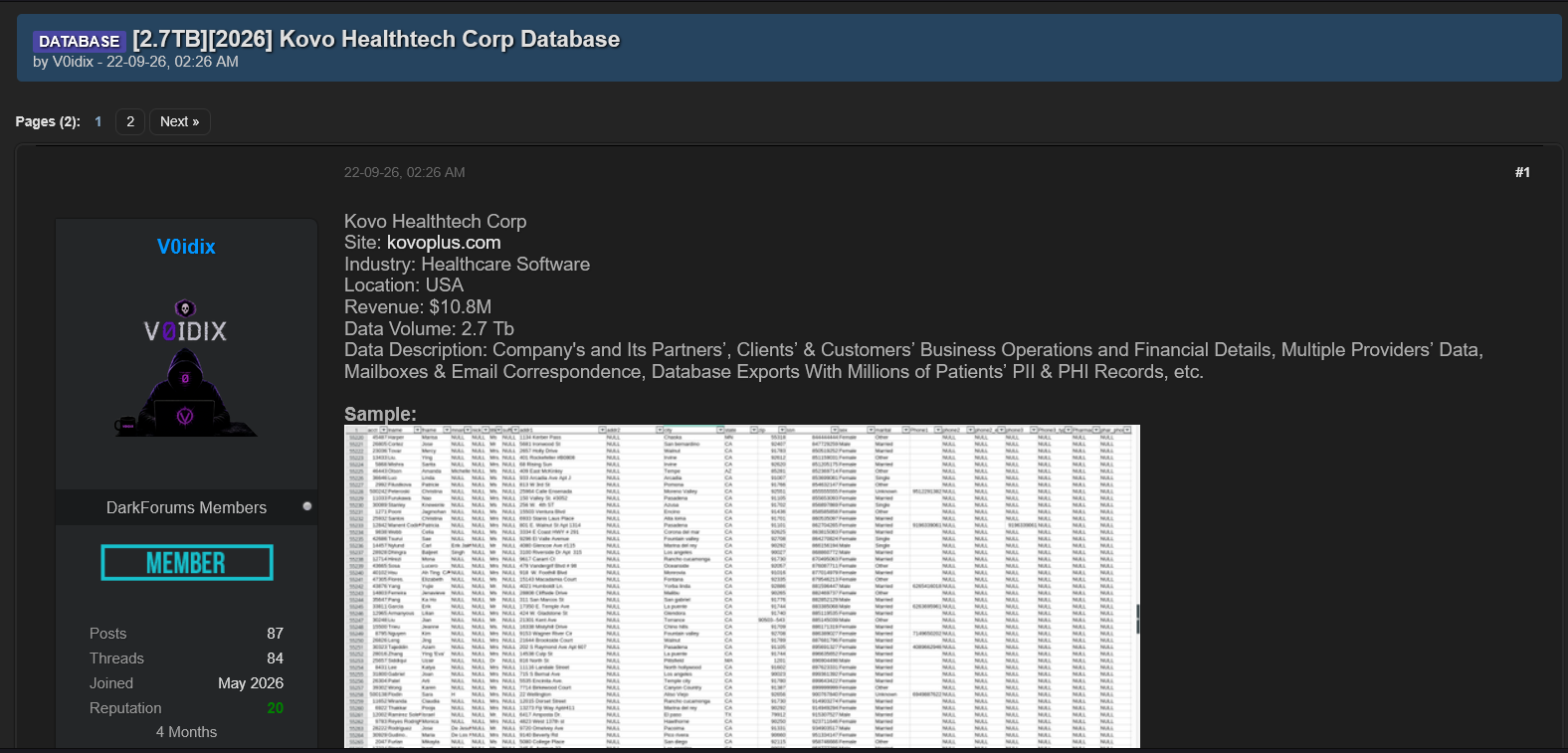Click the 'Sample:' heading in the post

pos(380,414)
